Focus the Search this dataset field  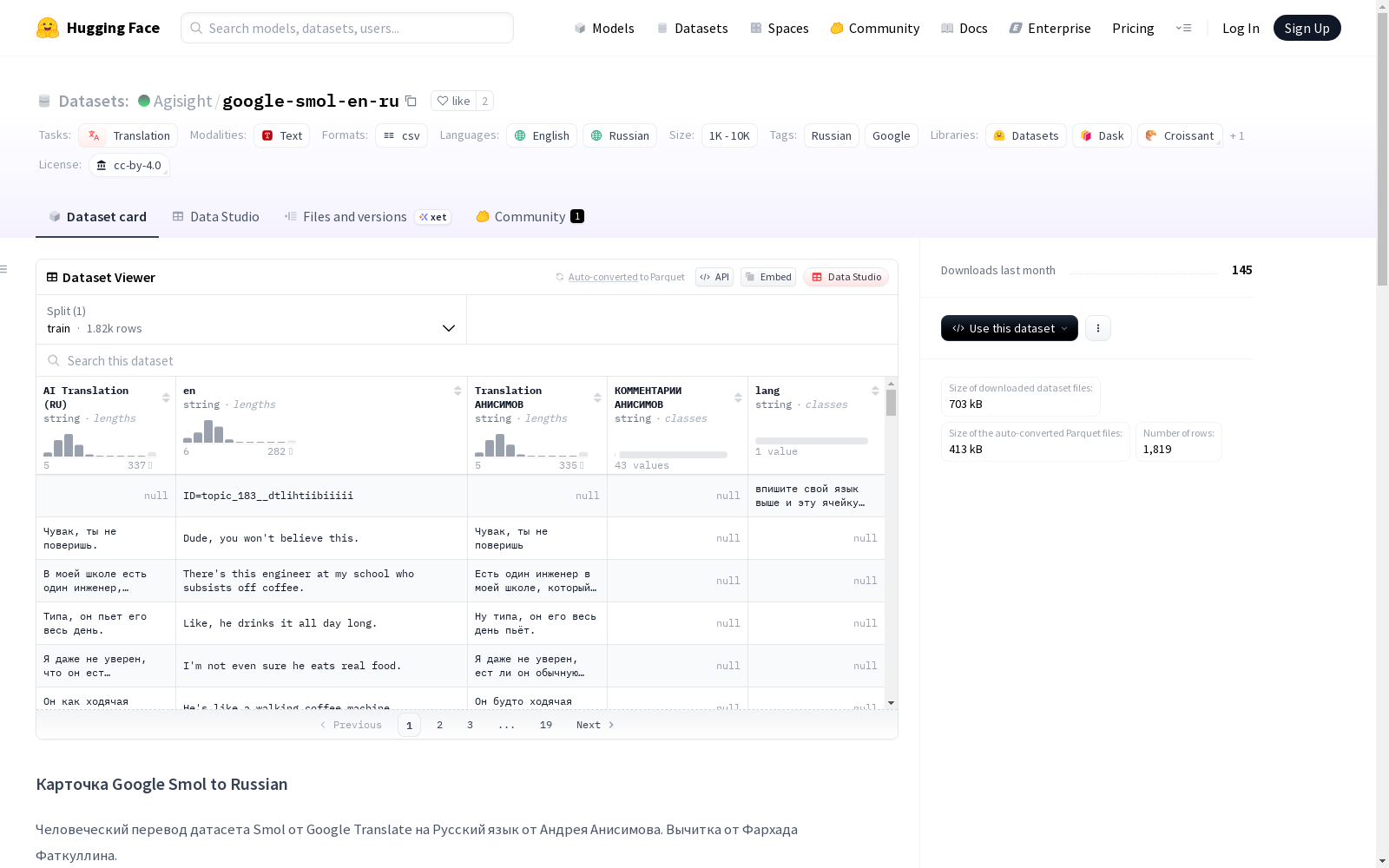[467, 360]
